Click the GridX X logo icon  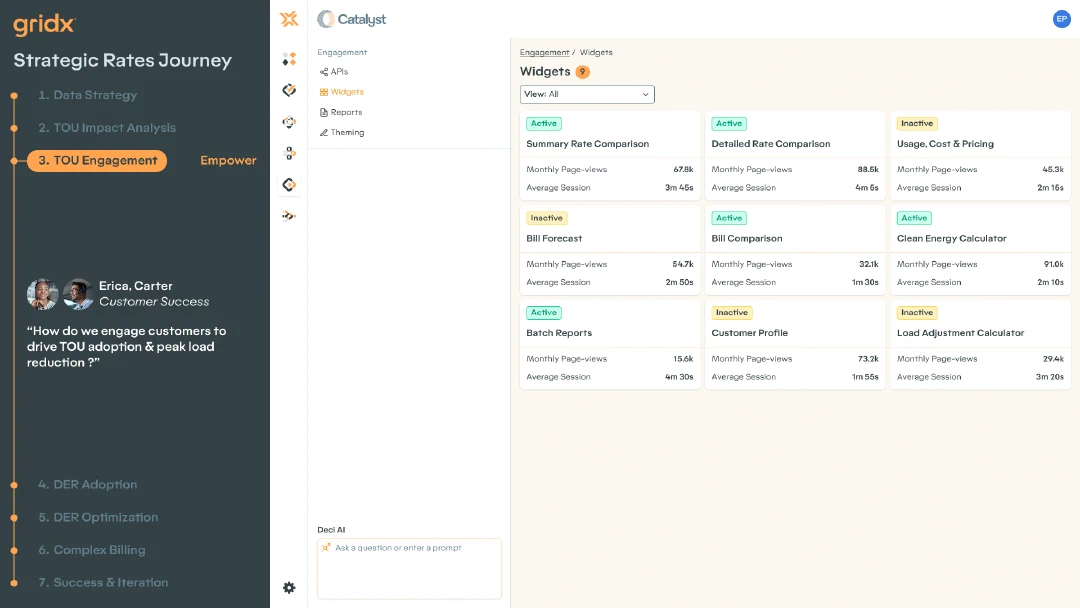(x=289, y=19)
